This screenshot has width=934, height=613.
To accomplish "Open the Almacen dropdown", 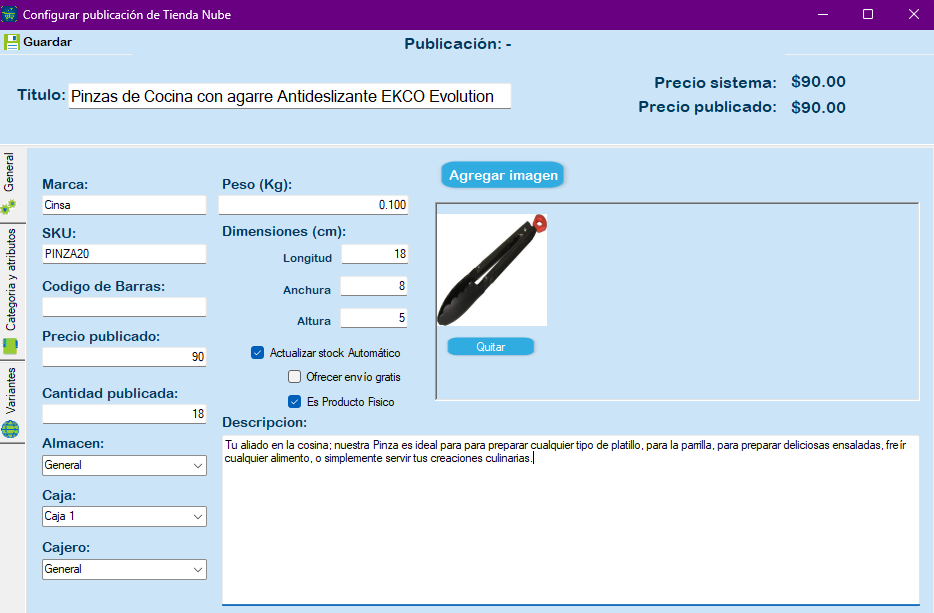I will click(x=124, y=465).
